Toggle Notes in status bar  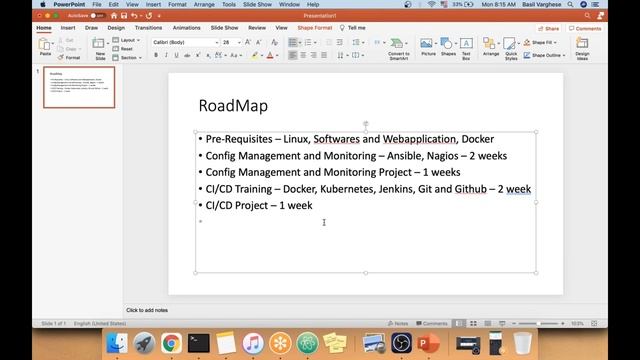point(398,323)
